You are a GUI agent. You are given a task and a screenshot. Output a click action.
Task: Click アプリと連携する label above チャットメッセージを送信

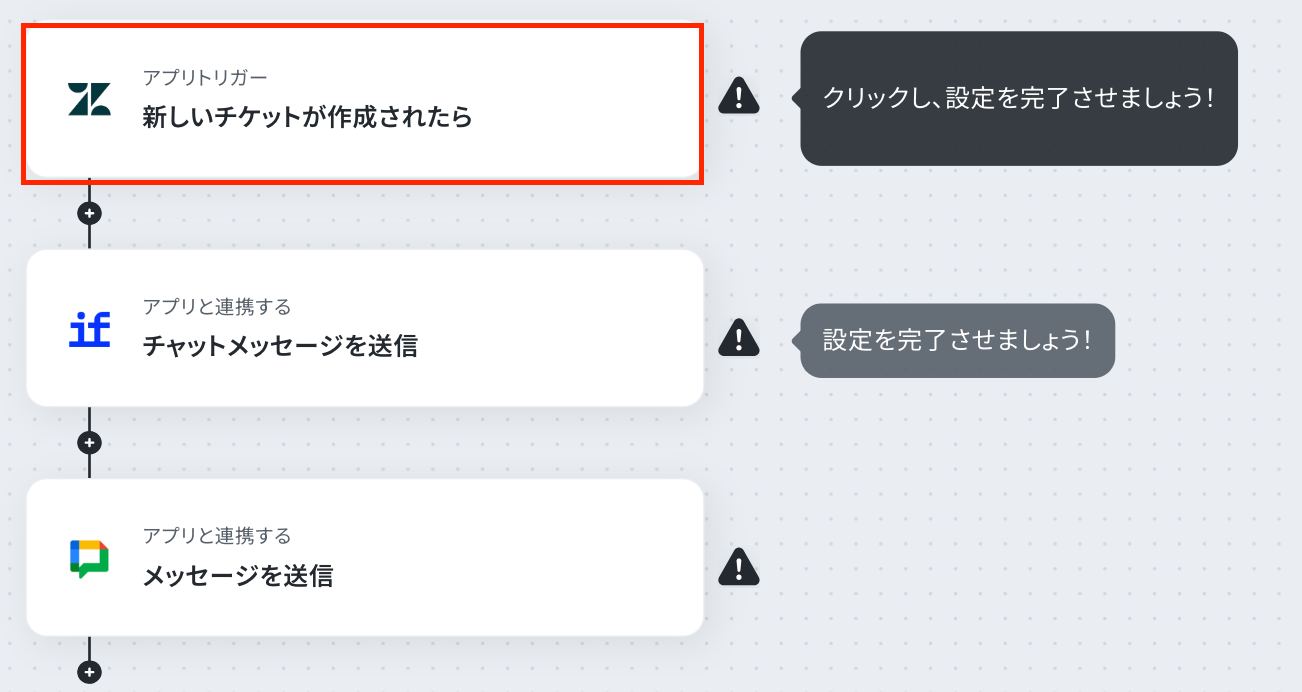[x=217, y=306]
